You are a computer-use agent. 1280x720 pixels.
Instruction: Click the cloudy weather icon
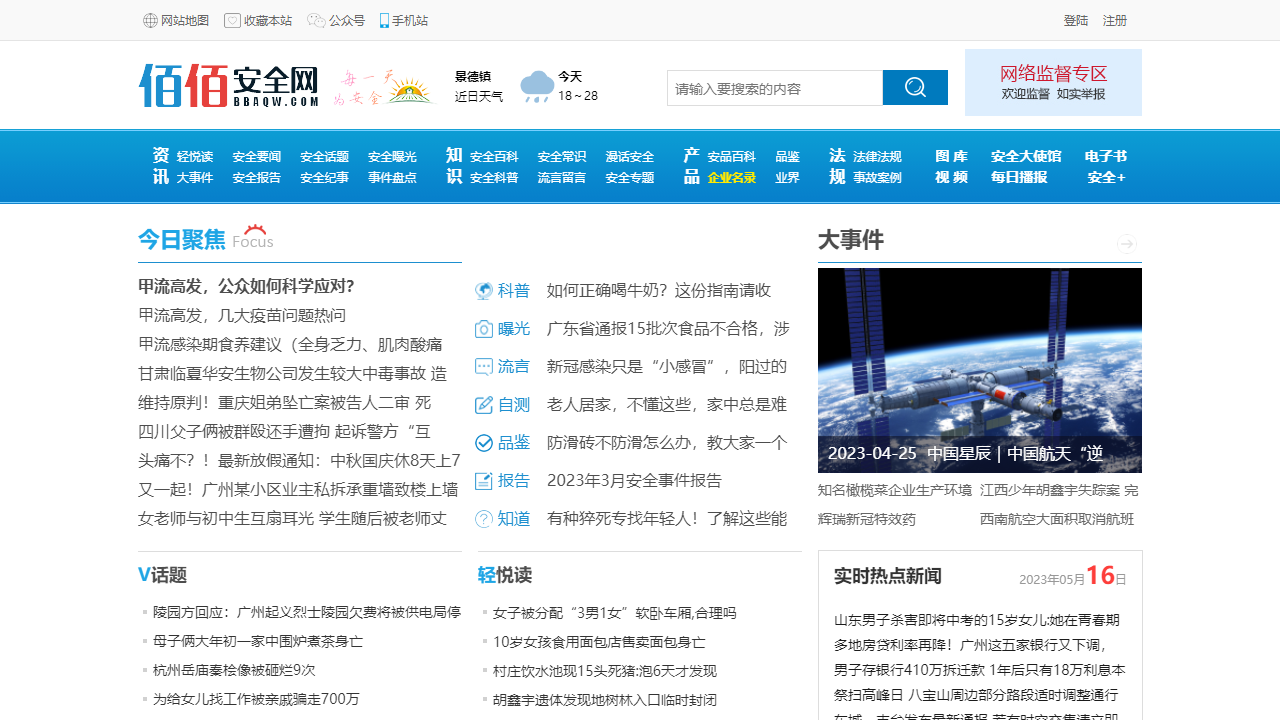click(537, 86)
